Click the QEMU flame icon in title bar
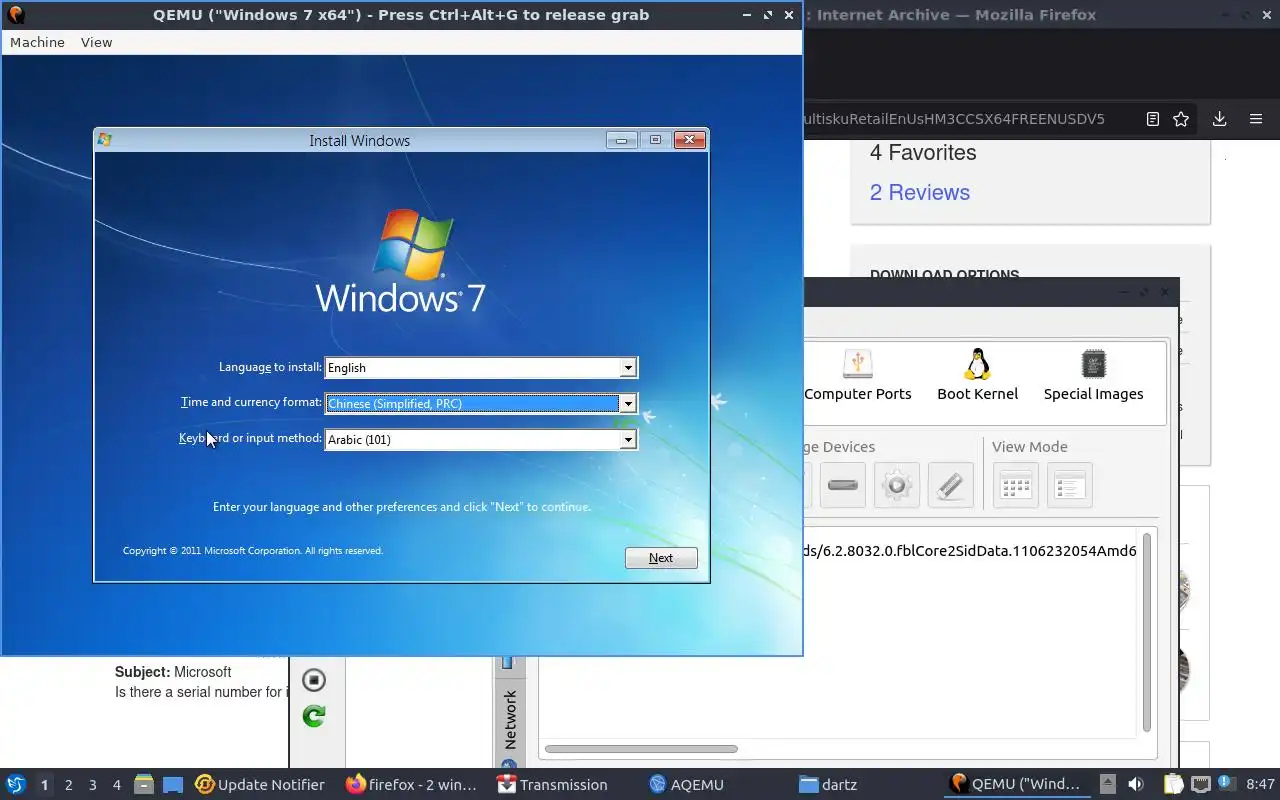 (x=15, y=14)
